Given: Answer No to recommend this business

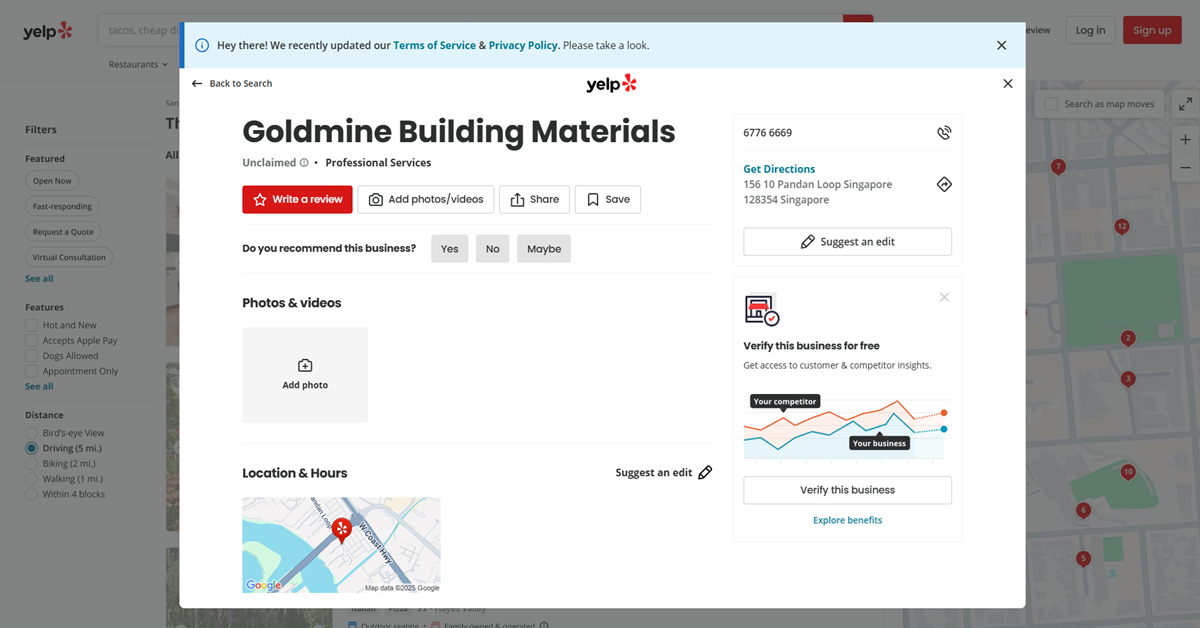Looking at the screenshot, I should (492, 249).
